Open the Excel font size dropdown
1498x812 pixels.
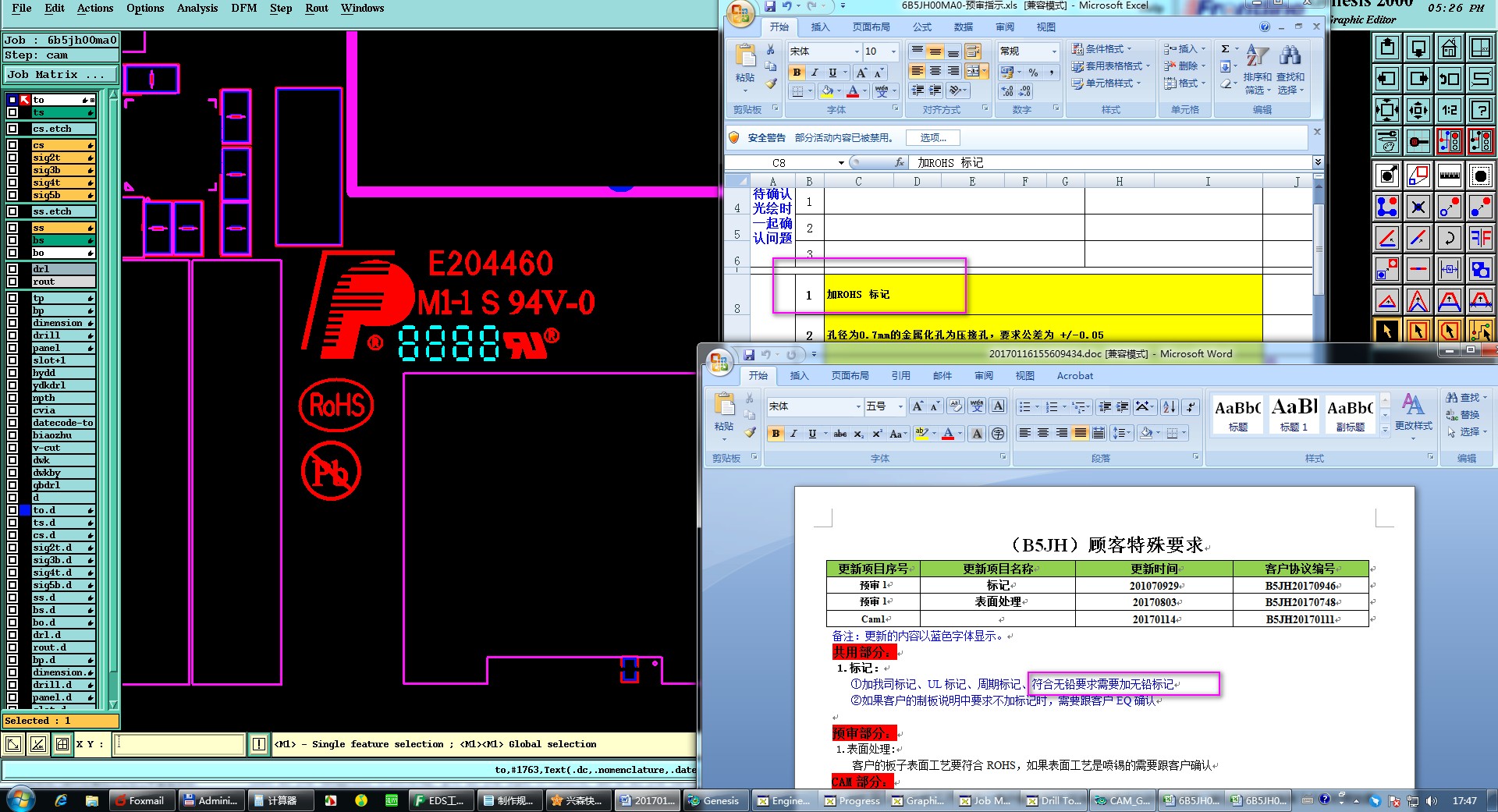894,51
